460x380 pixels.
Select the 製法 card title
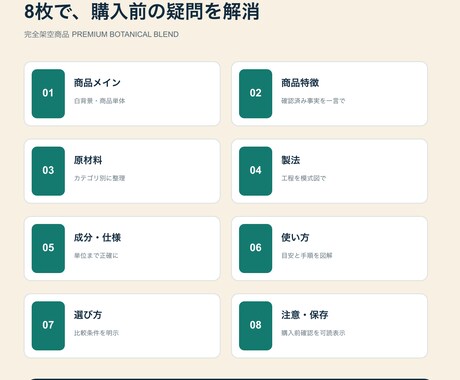click(x=291, y=160)
